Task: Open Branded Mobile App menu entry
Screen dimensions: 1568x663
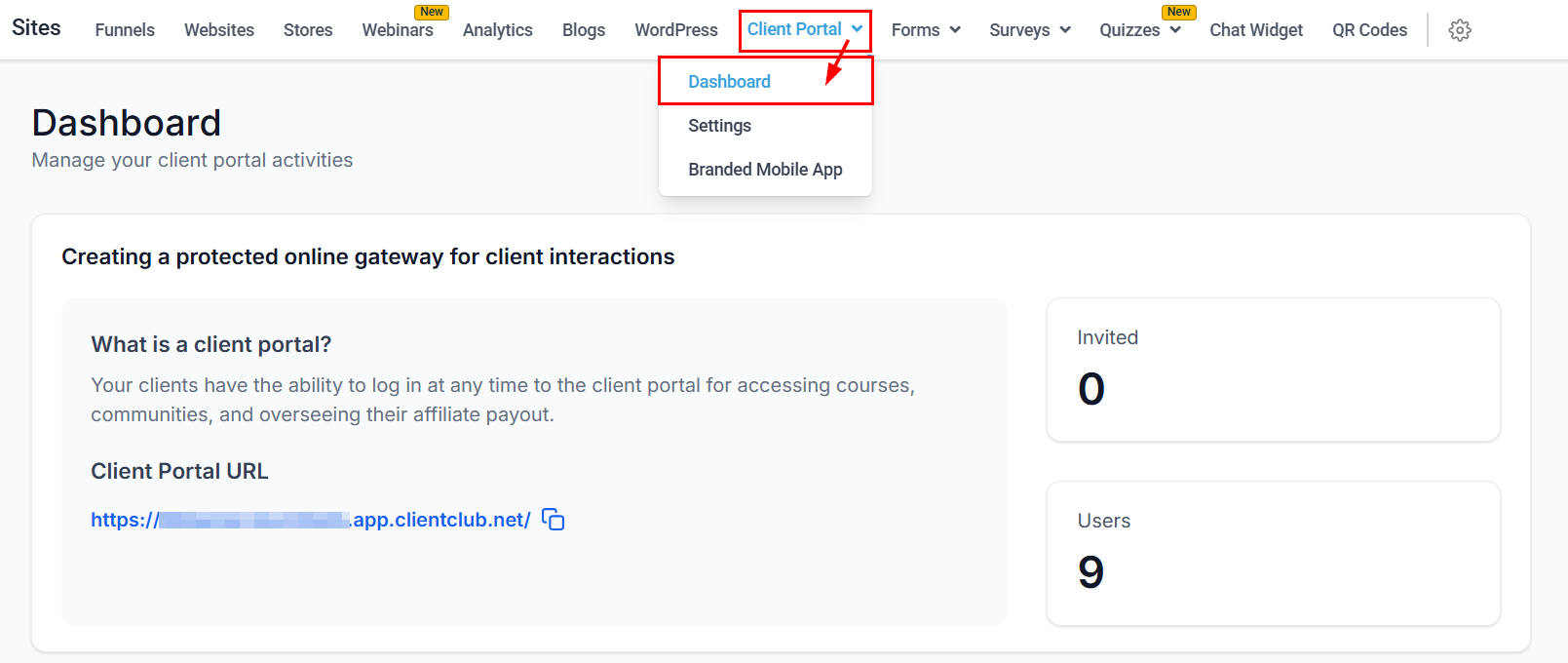Action: (x=765, y=170)
